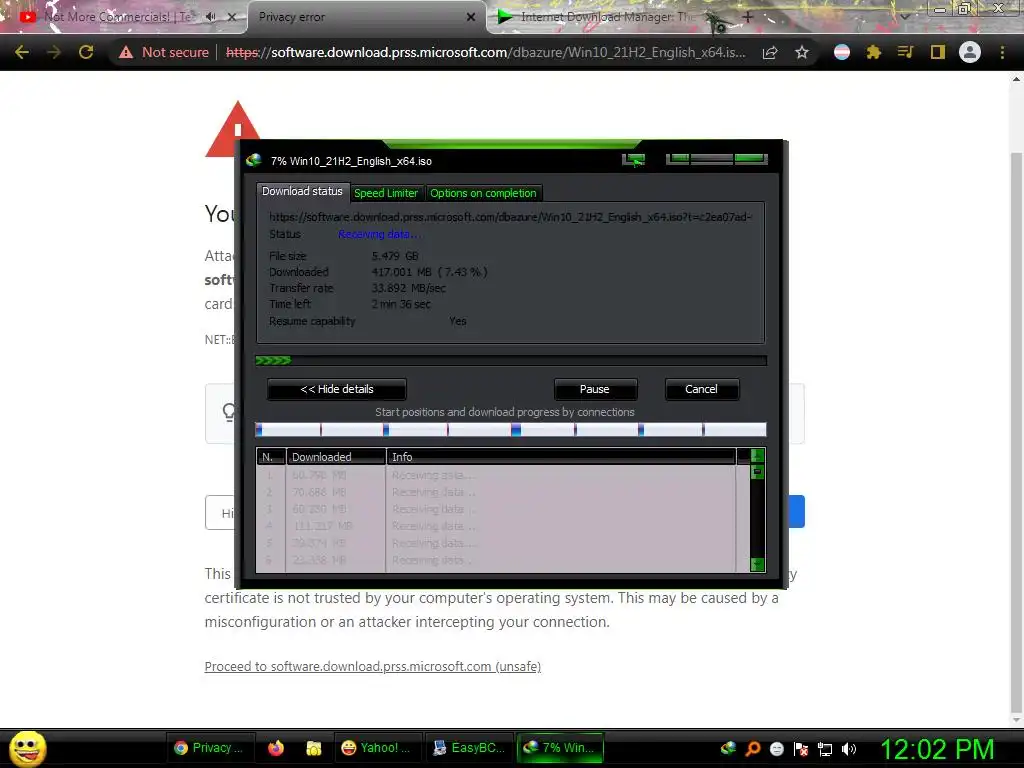Open the Action Center flag tray icon

(801, 749)
